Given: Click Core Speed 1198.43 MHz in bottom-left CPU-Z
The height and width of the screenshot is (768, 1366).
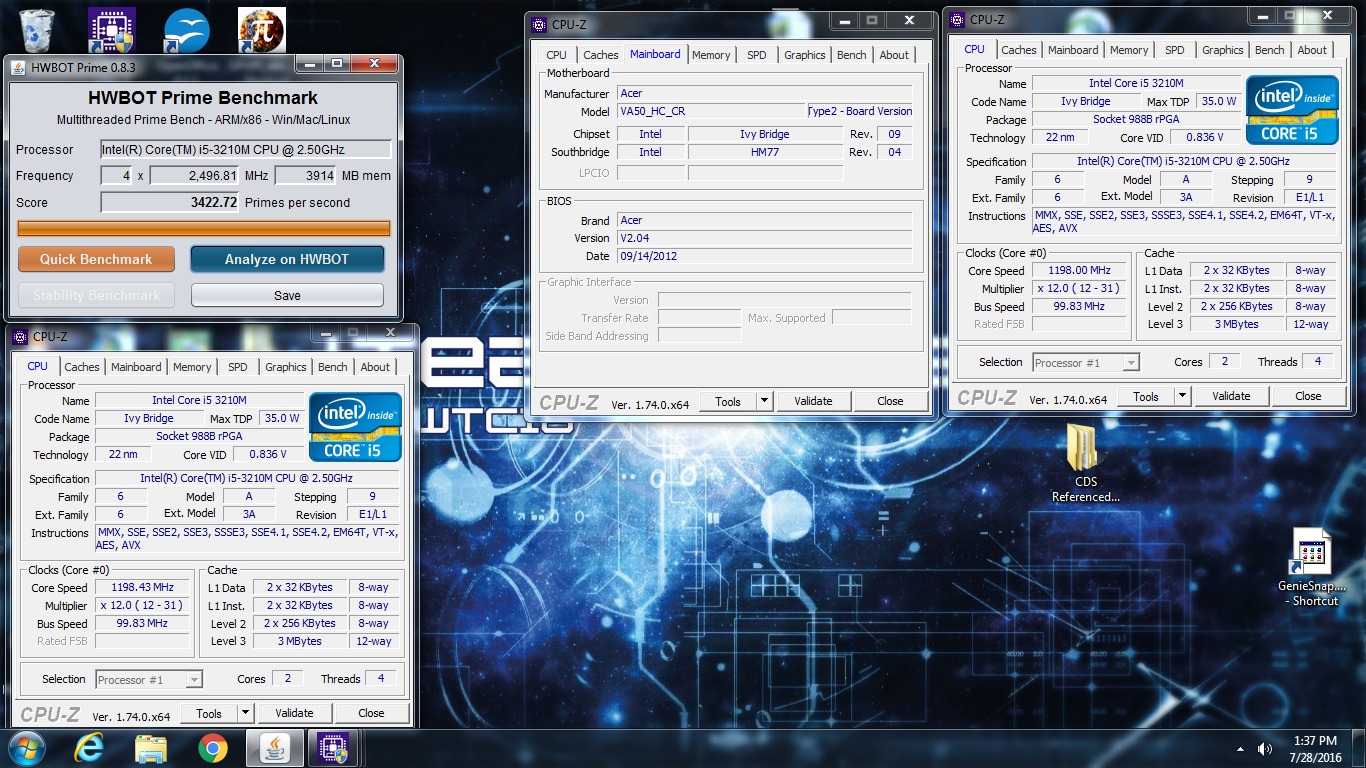Looking at the screenshot, I should coord(142,587).
